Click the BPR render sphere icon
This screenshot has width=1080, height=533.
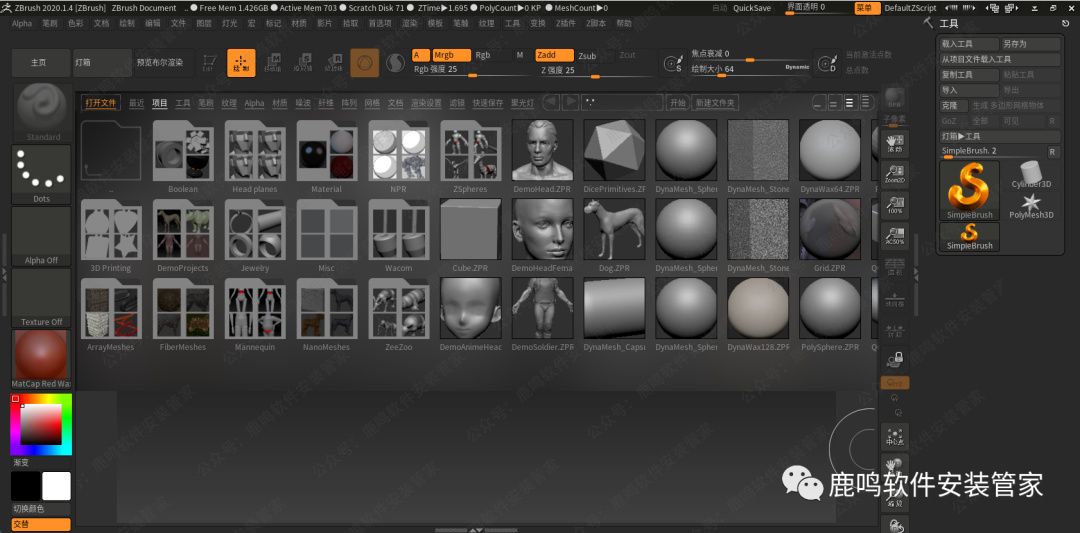tap(895, 98)
